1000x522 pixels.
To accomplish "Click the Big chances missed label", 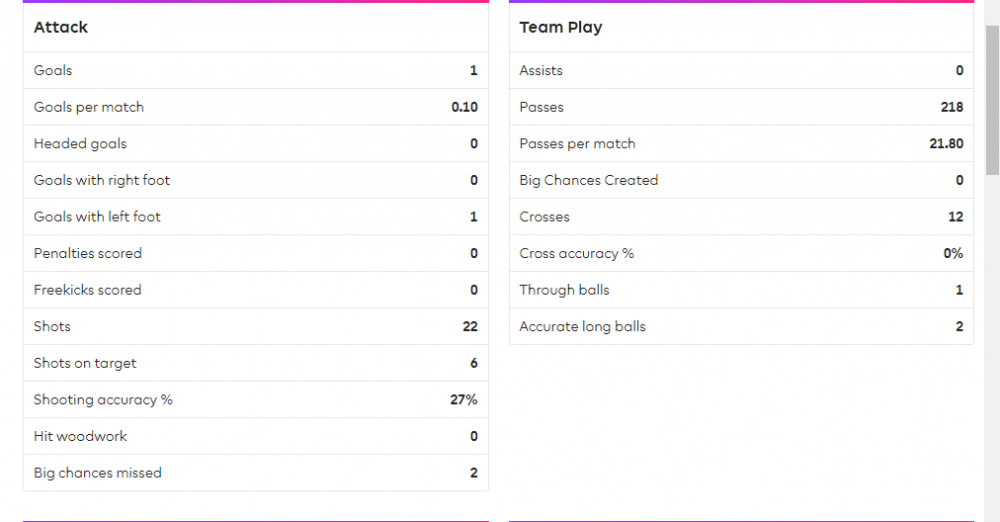I will pyautogui.click(x=97, y=473).
